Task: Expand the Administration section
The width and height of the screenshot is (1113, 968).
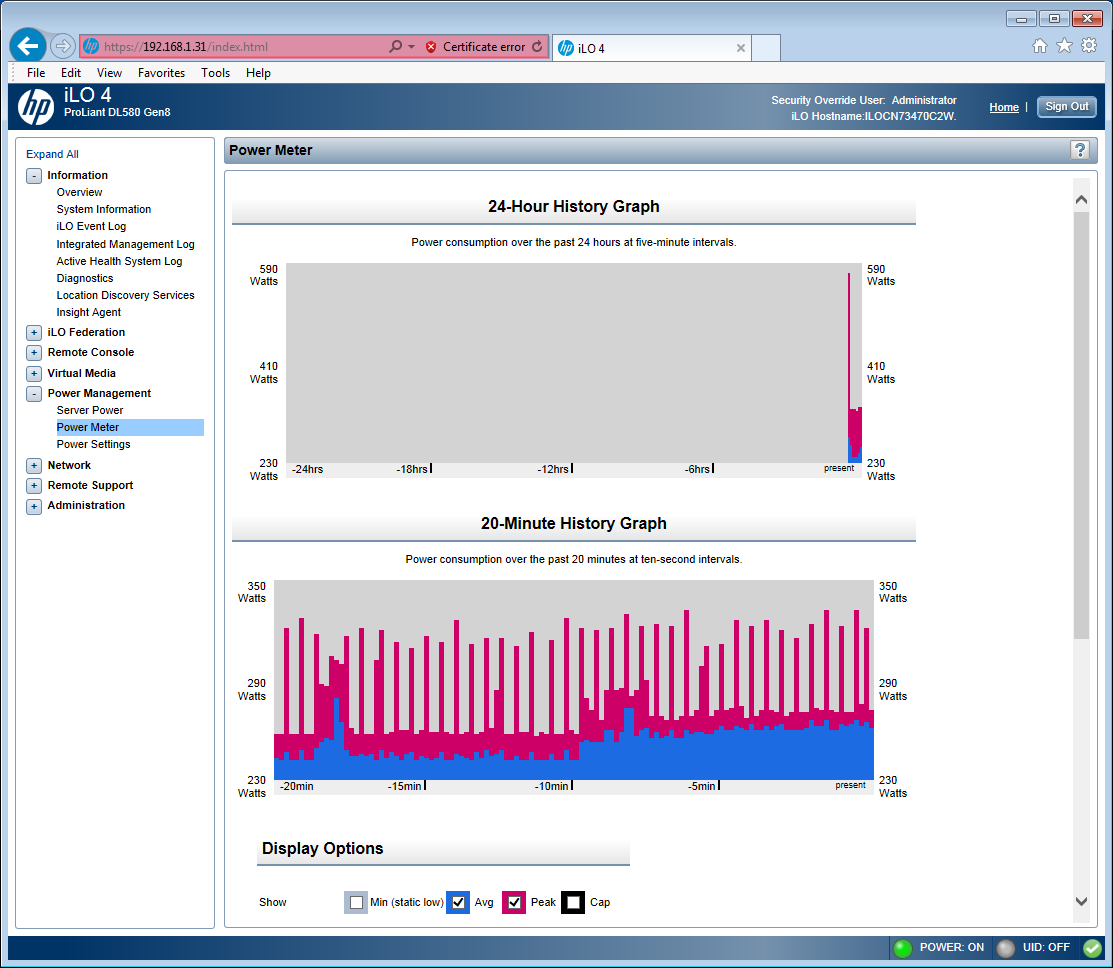Action: click(33, 505)
